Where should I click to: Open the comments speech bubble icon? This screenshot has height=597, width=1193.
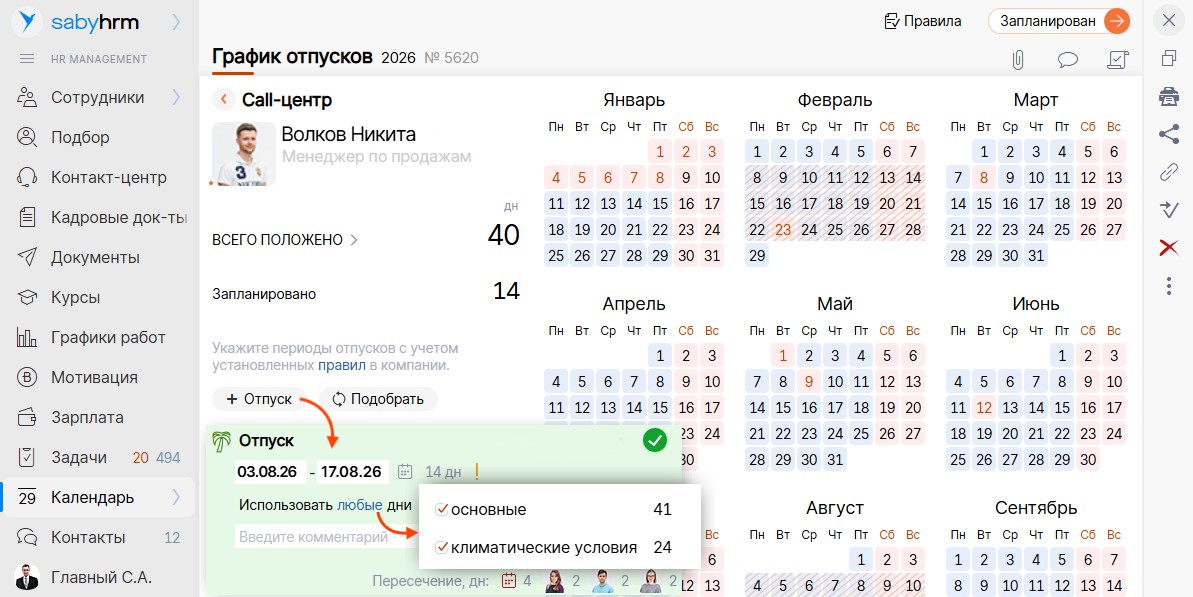[x=1067, y=59]
